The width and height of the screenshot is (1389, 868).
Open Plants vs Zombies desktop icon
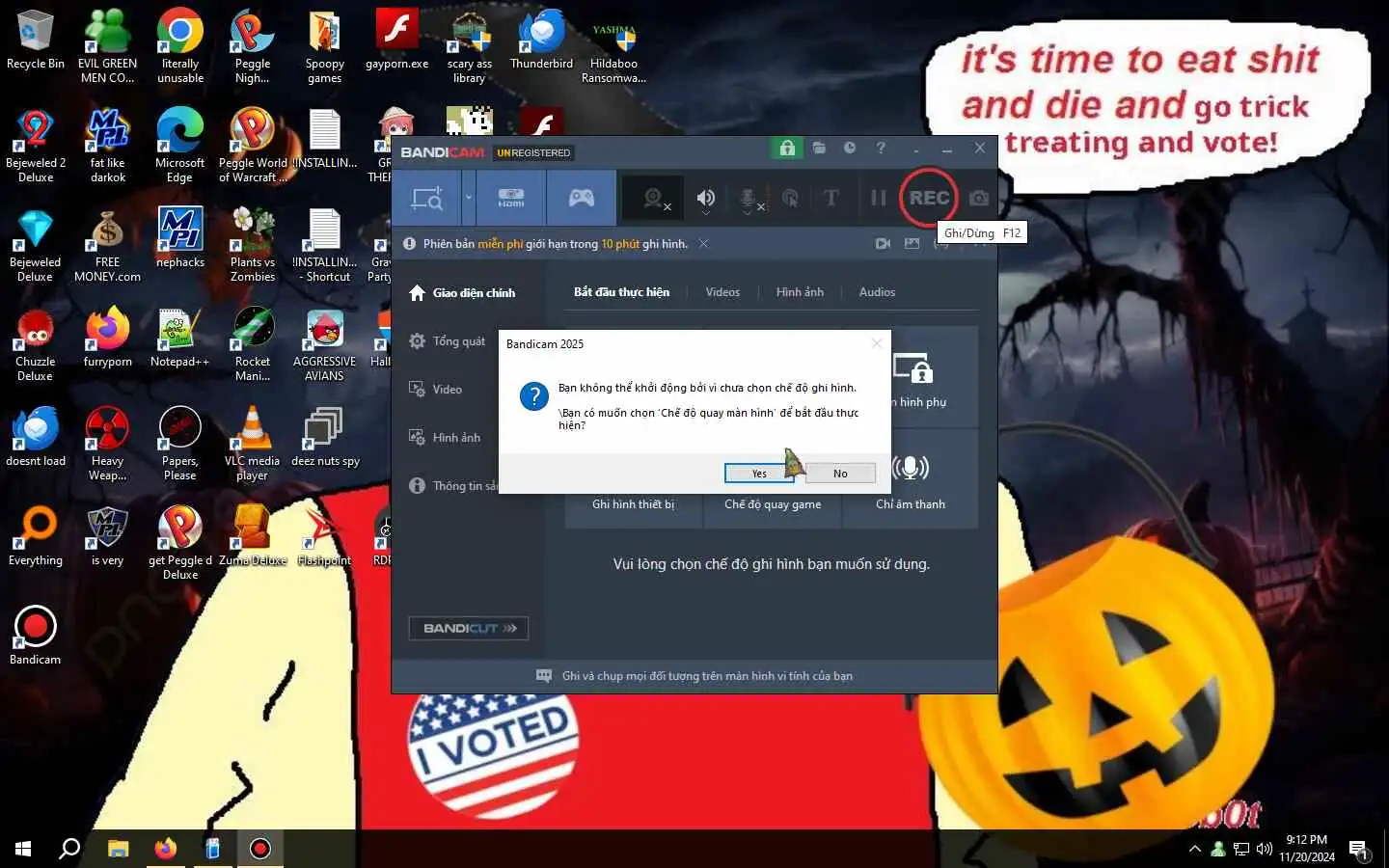[252, 244]
